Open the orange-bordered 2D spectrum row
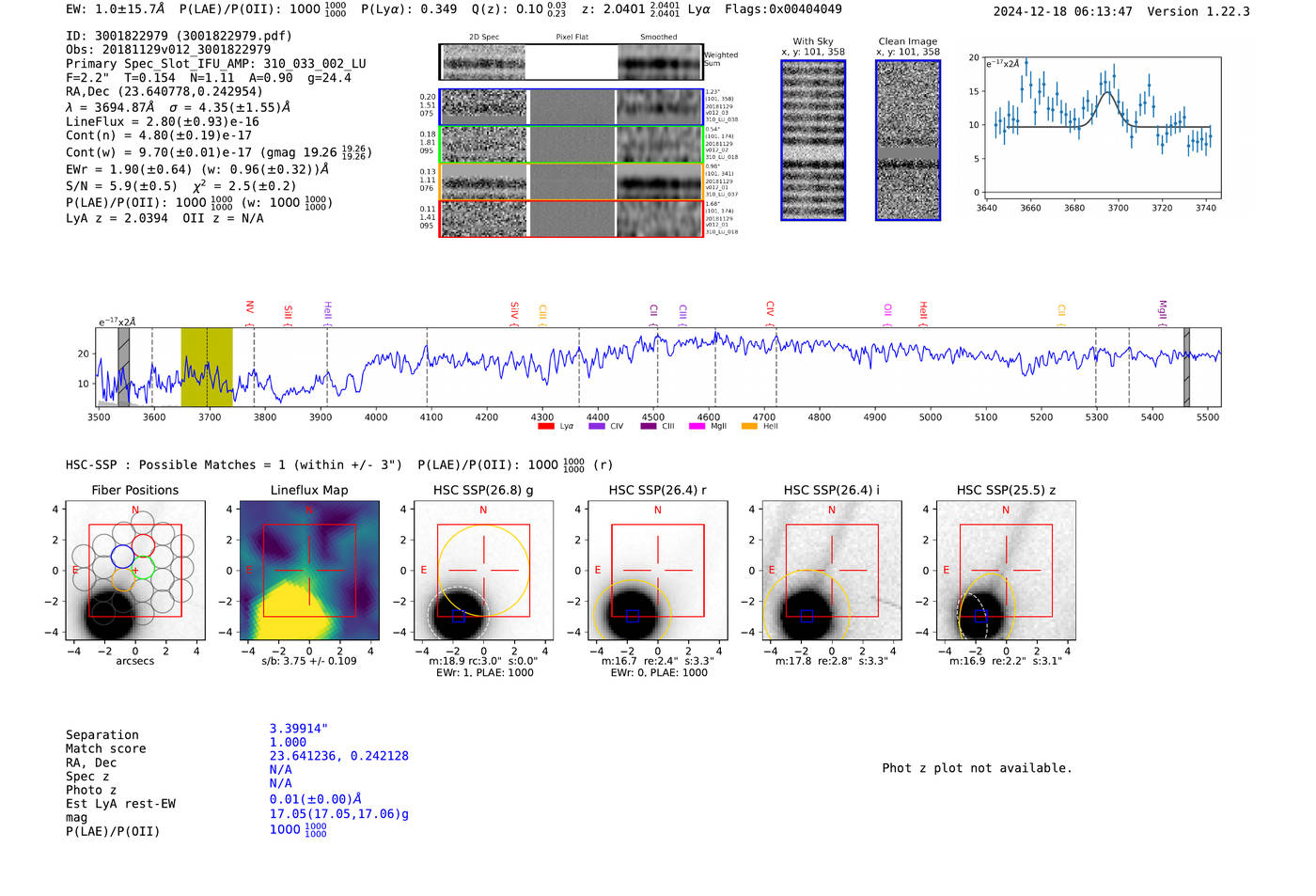This screenshot has width=1316, height=896. tap(571, 181)
